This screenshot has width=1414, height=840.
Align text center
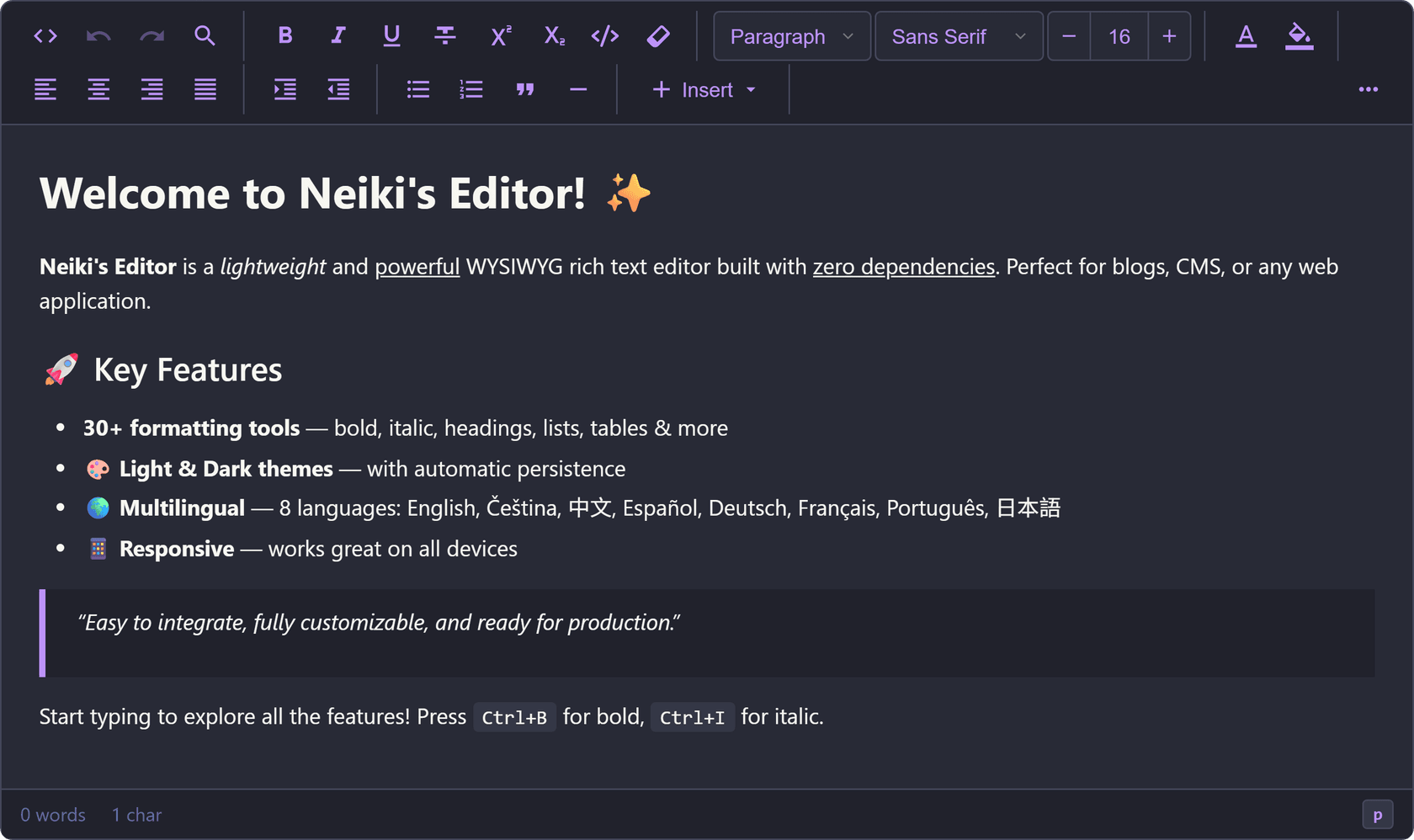[x=98, y=89]
